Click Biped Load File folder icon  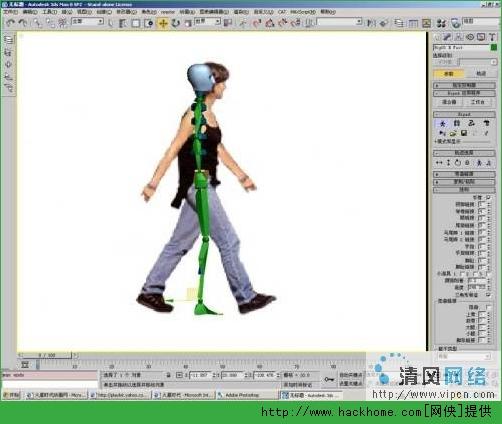[x=453, y=133]
